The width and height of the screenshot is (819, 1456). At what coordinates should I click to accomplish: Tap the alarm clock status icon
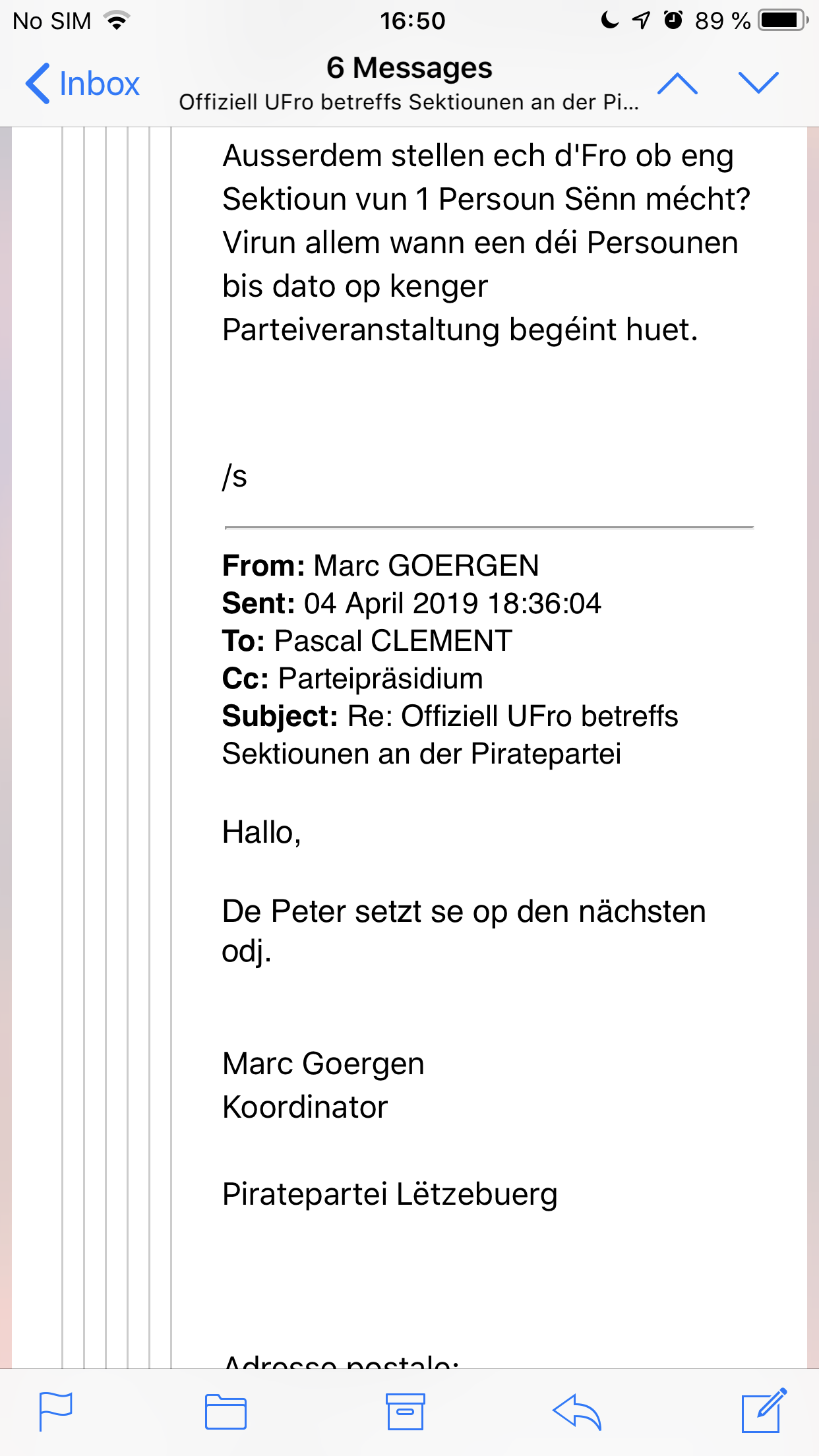(x=673, y=20)
